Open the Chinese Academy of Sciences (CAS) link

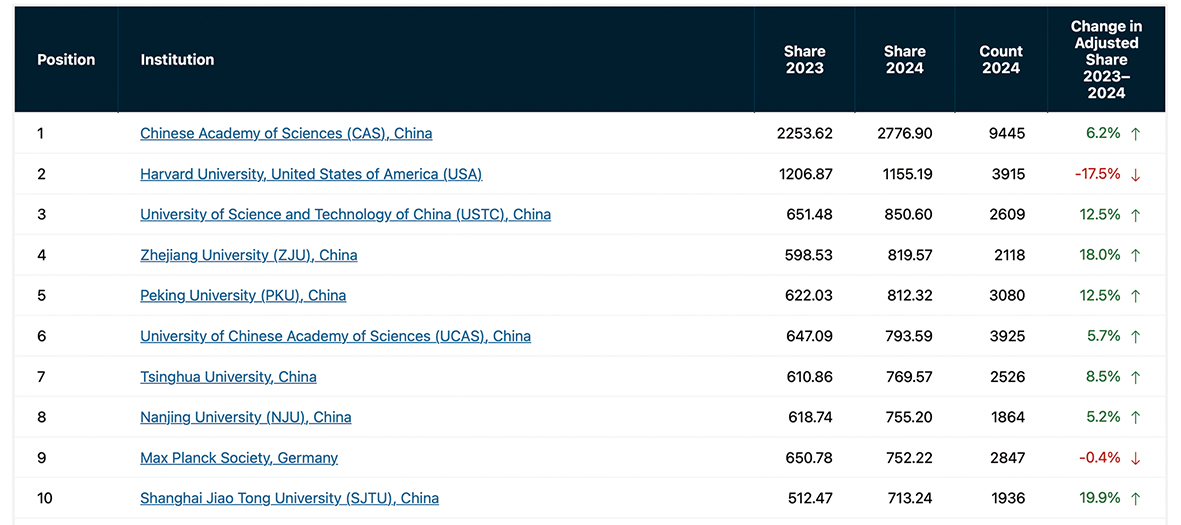click(x=286, y=133)
